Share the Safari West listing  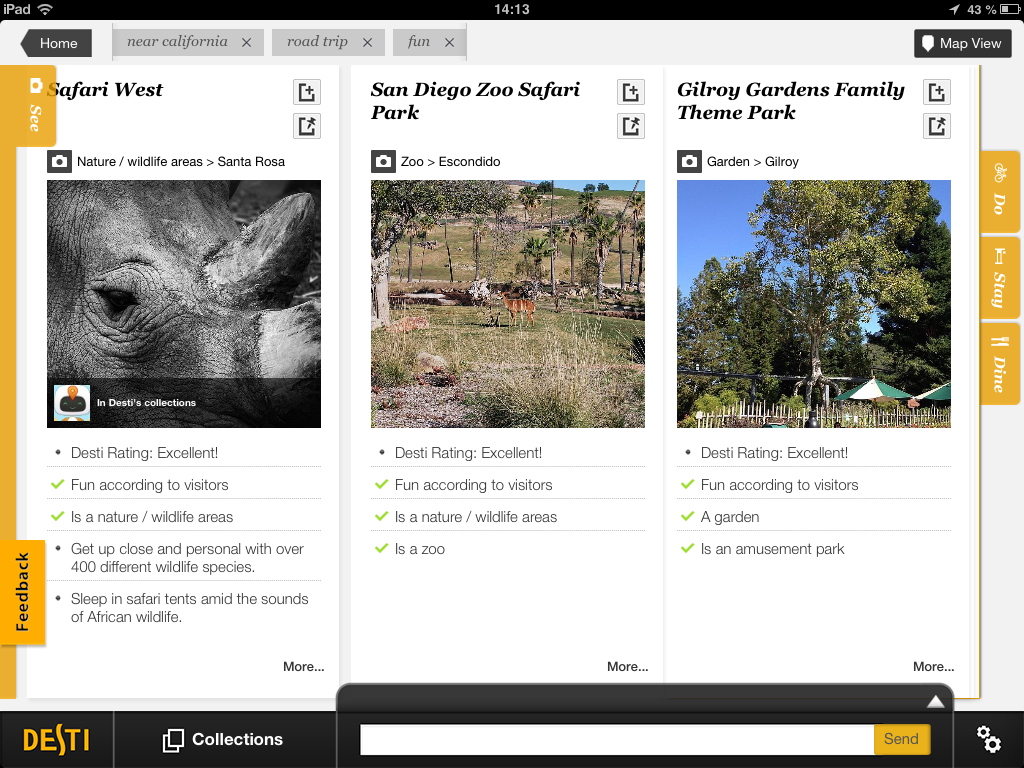(307, 126)
